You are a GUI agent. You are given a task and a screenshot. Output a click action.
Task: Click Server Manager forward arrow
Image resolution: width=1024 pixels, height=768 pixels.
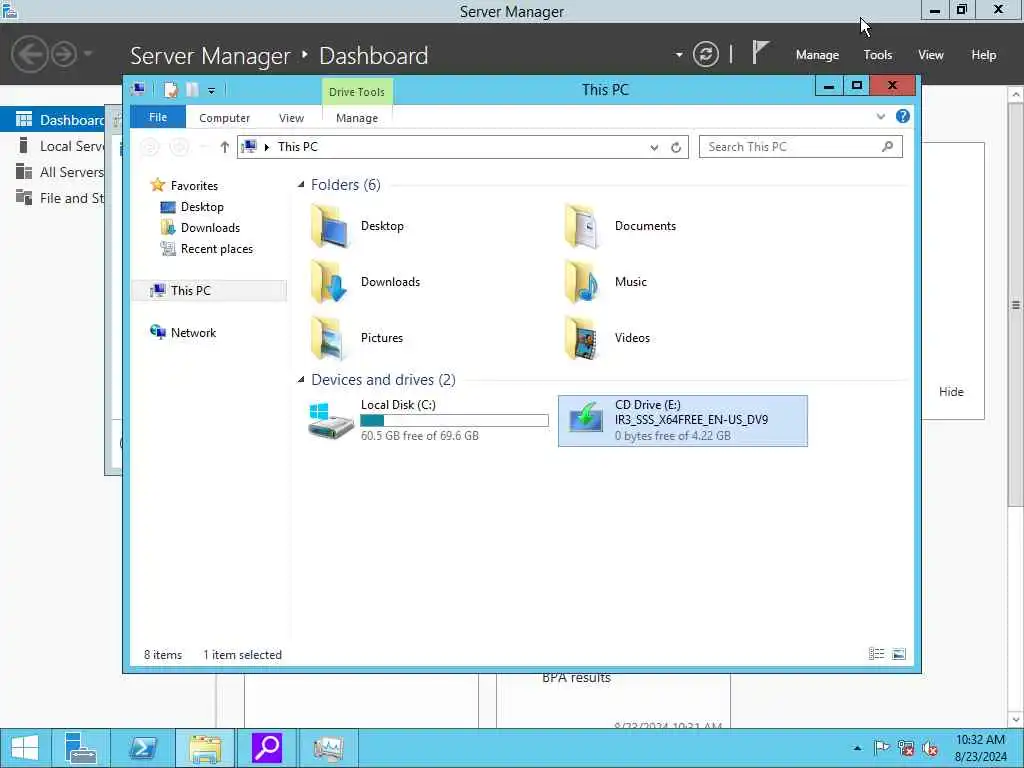coord(64,54)
